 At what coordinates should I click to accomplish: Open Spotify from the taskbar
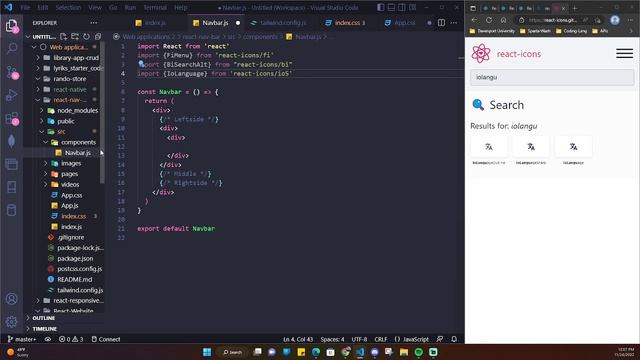(418, 352)
